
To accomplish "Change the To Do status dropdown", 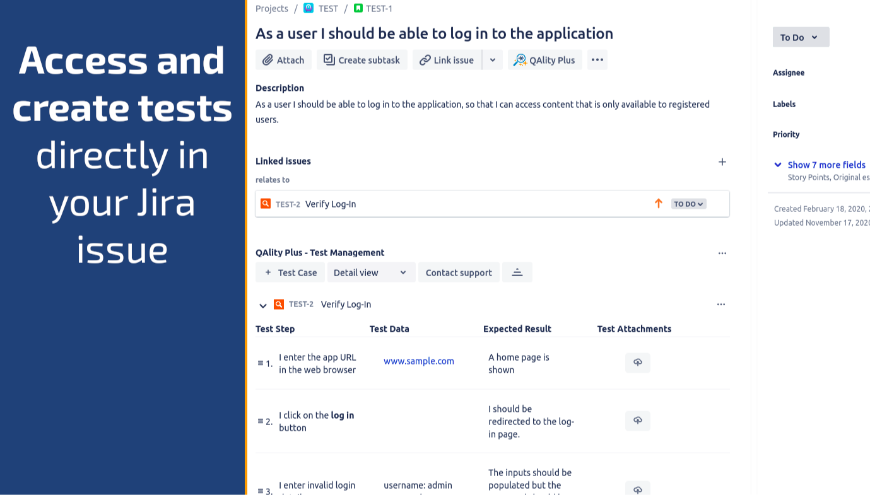I will 801,37.
